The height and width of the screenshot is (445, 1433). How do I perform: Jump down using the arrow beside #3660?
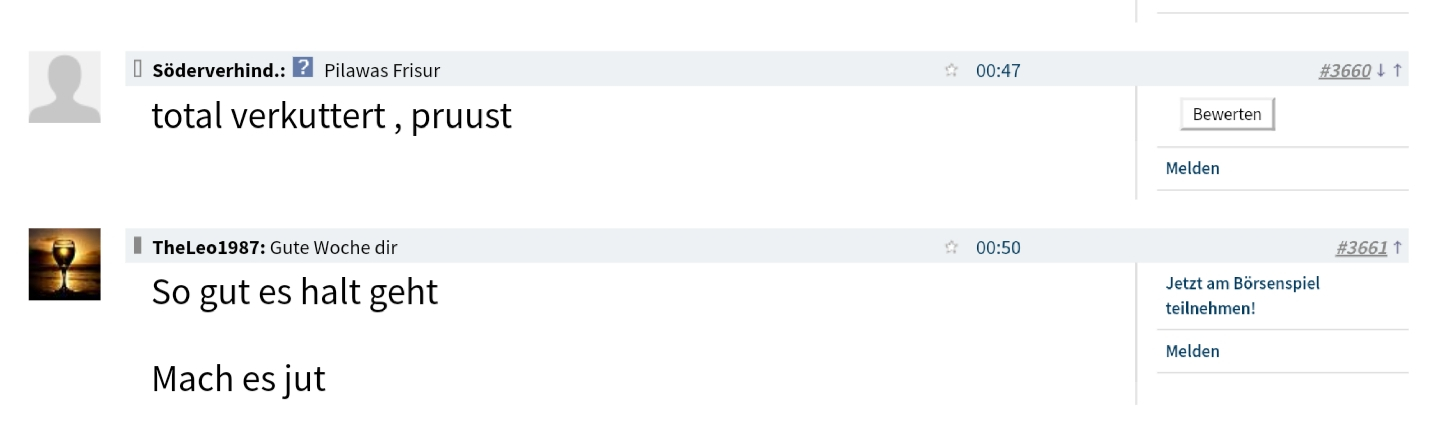(x=1381, y=70)
